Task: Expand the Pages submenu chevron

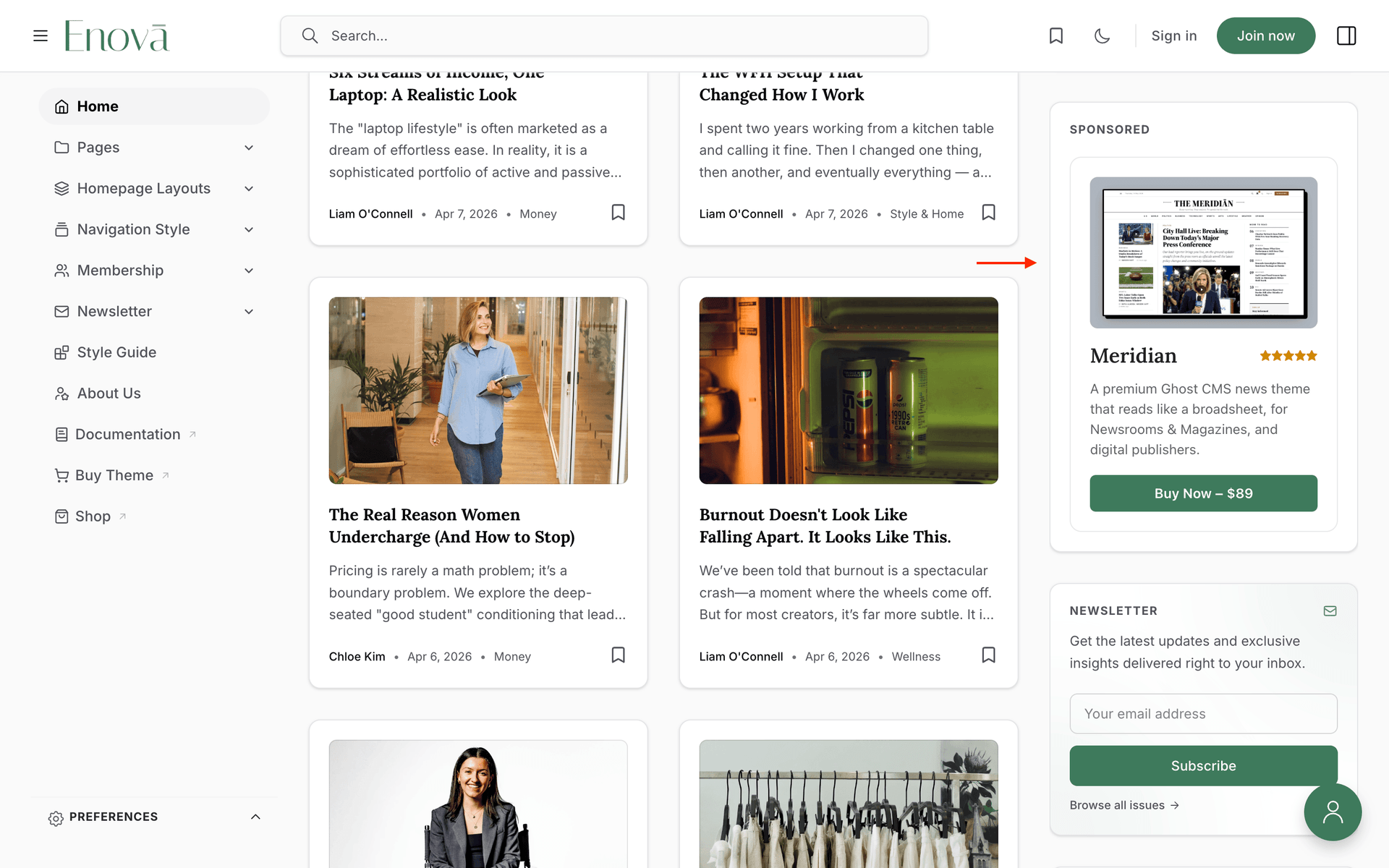Action: 249,148
